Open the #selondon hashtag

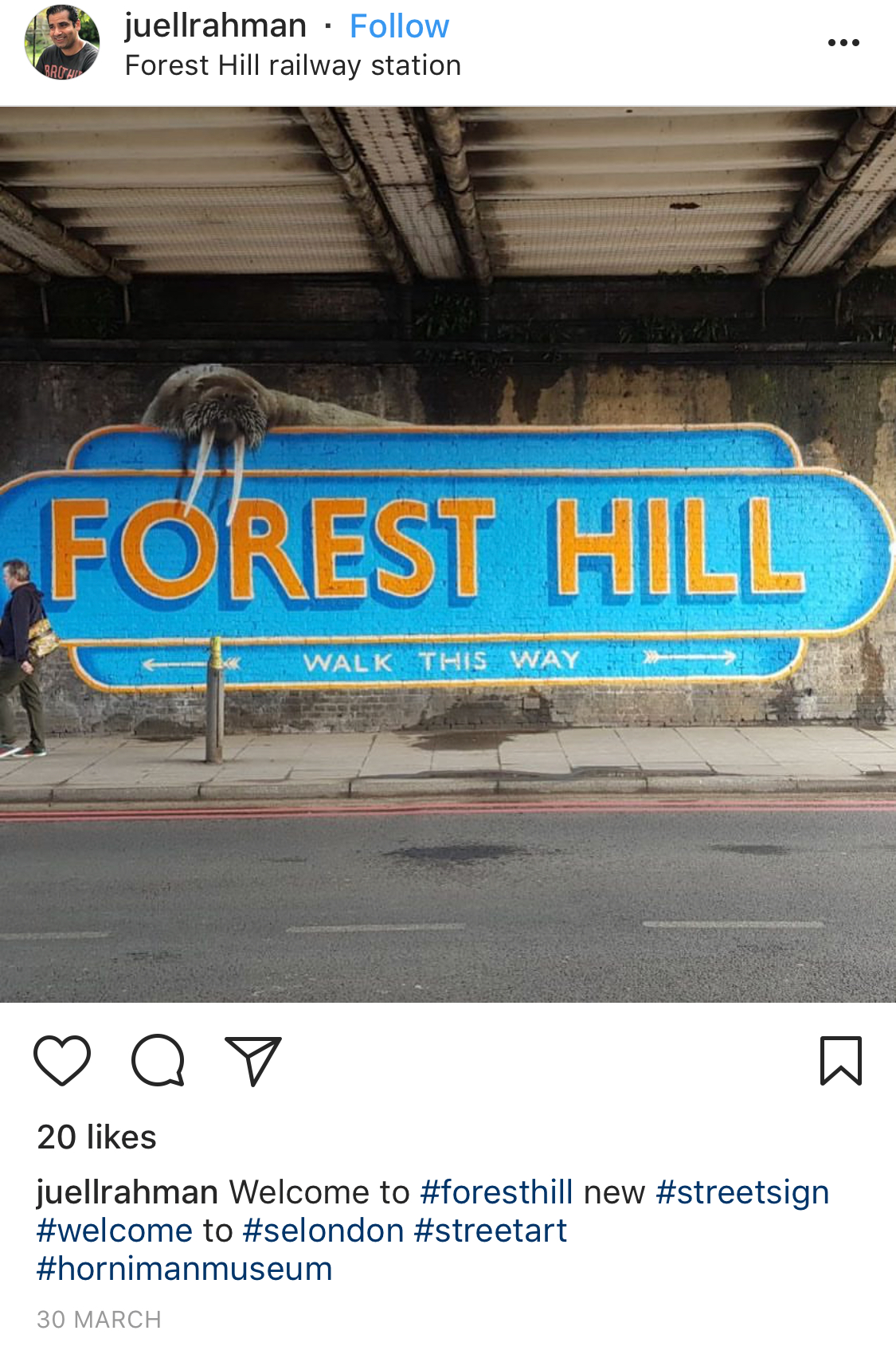tap(323, 1231)
